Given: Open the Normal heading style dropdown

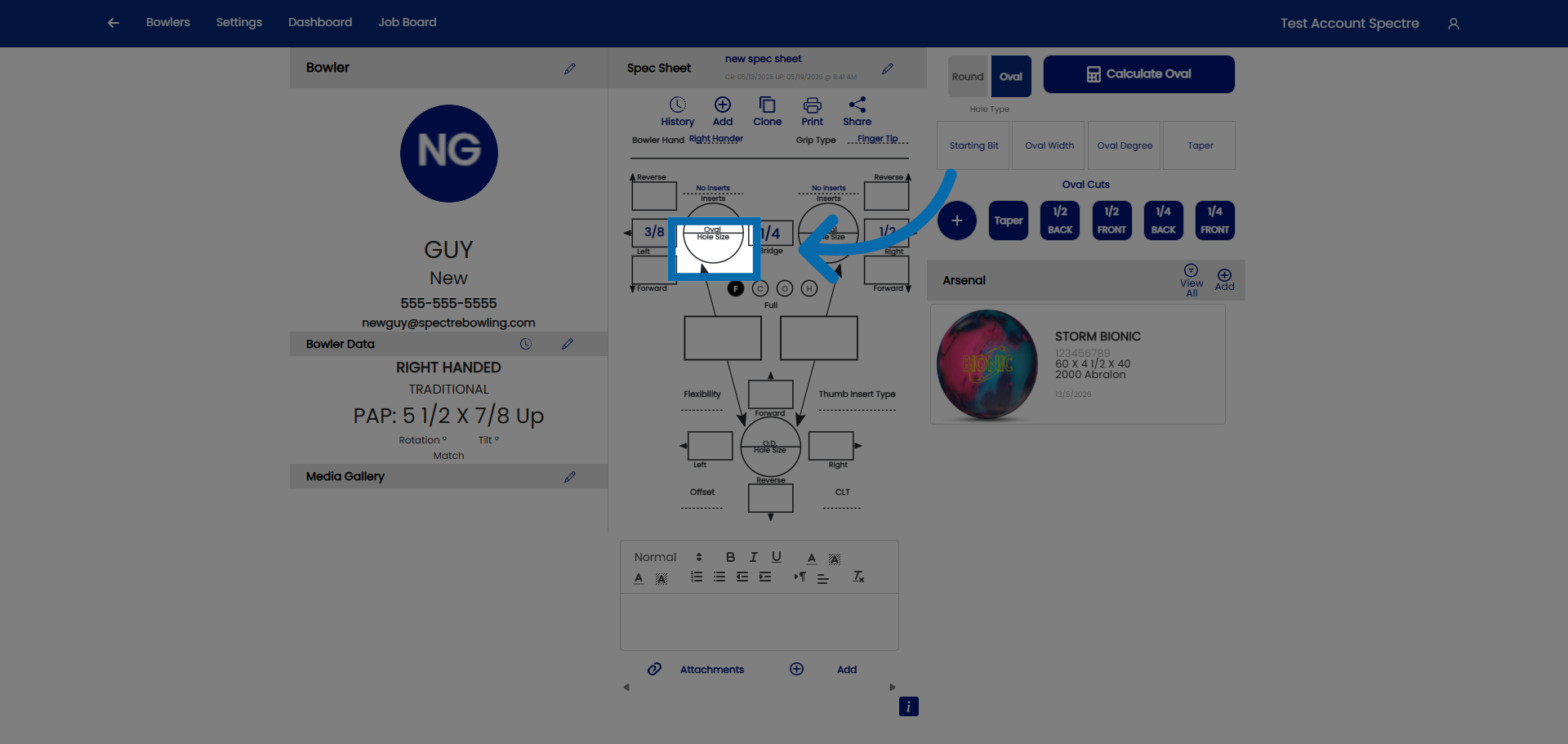Looking at the screenshot, I should pyautogui.click(x=668, y=557).
